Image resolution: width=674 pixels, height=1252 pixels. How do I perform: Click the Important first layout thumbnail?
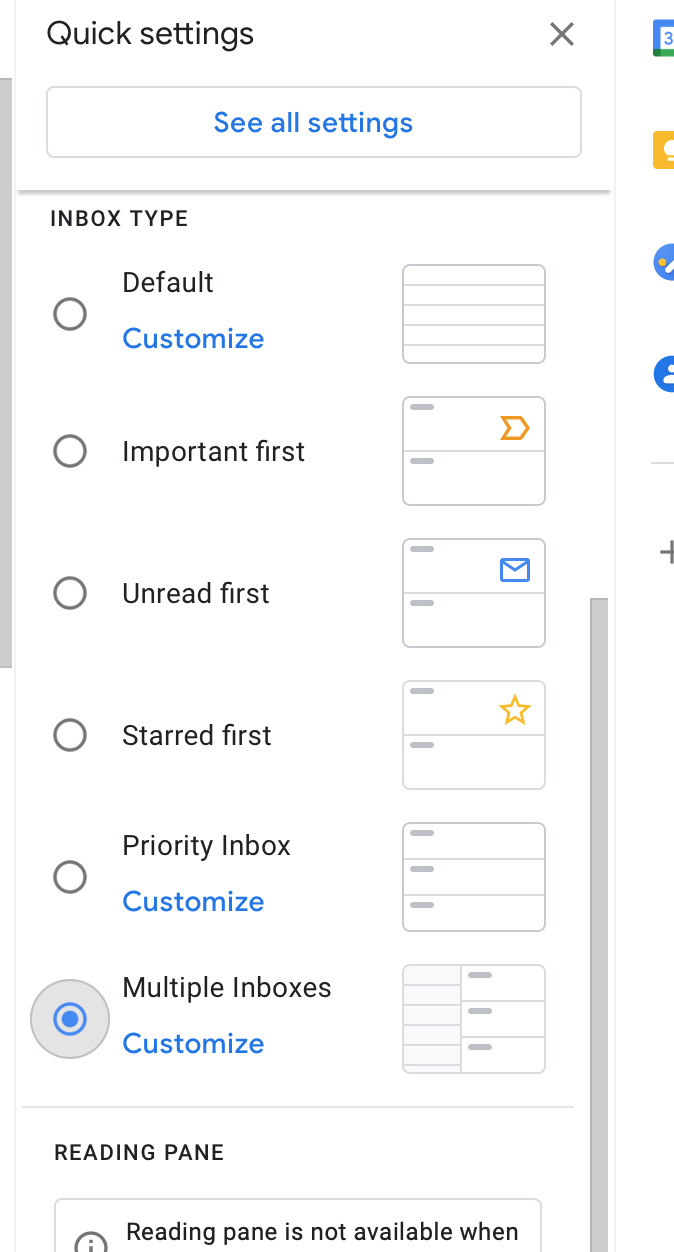[474, 452]
